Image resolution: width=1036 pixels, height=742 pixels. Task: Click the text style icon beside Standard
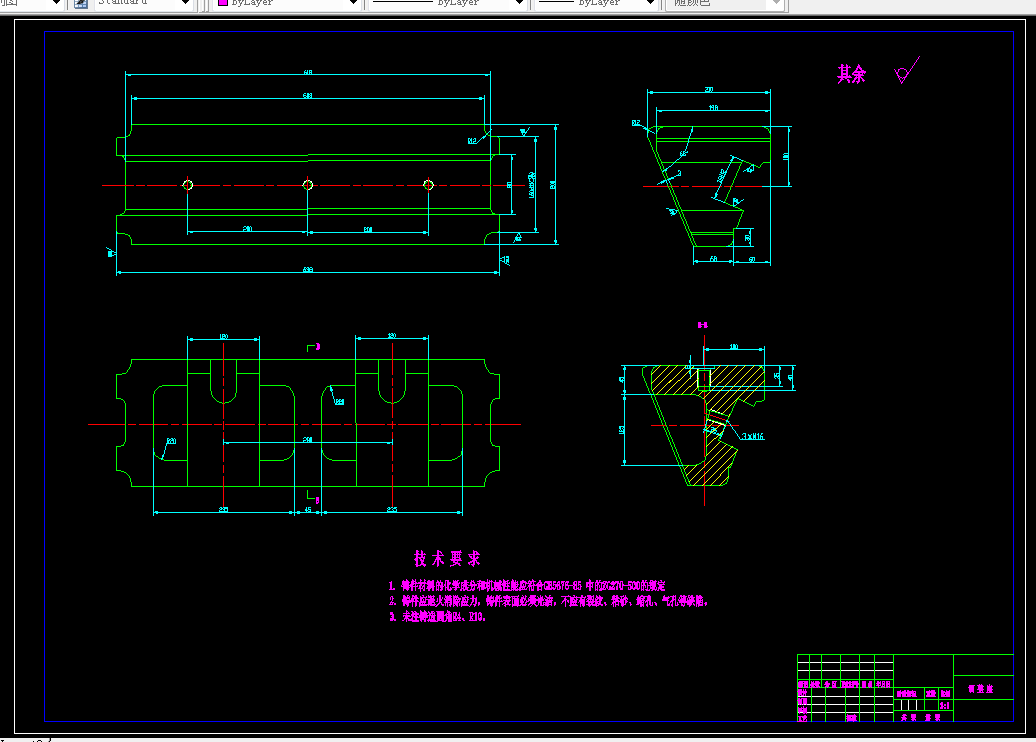point(81,3)
